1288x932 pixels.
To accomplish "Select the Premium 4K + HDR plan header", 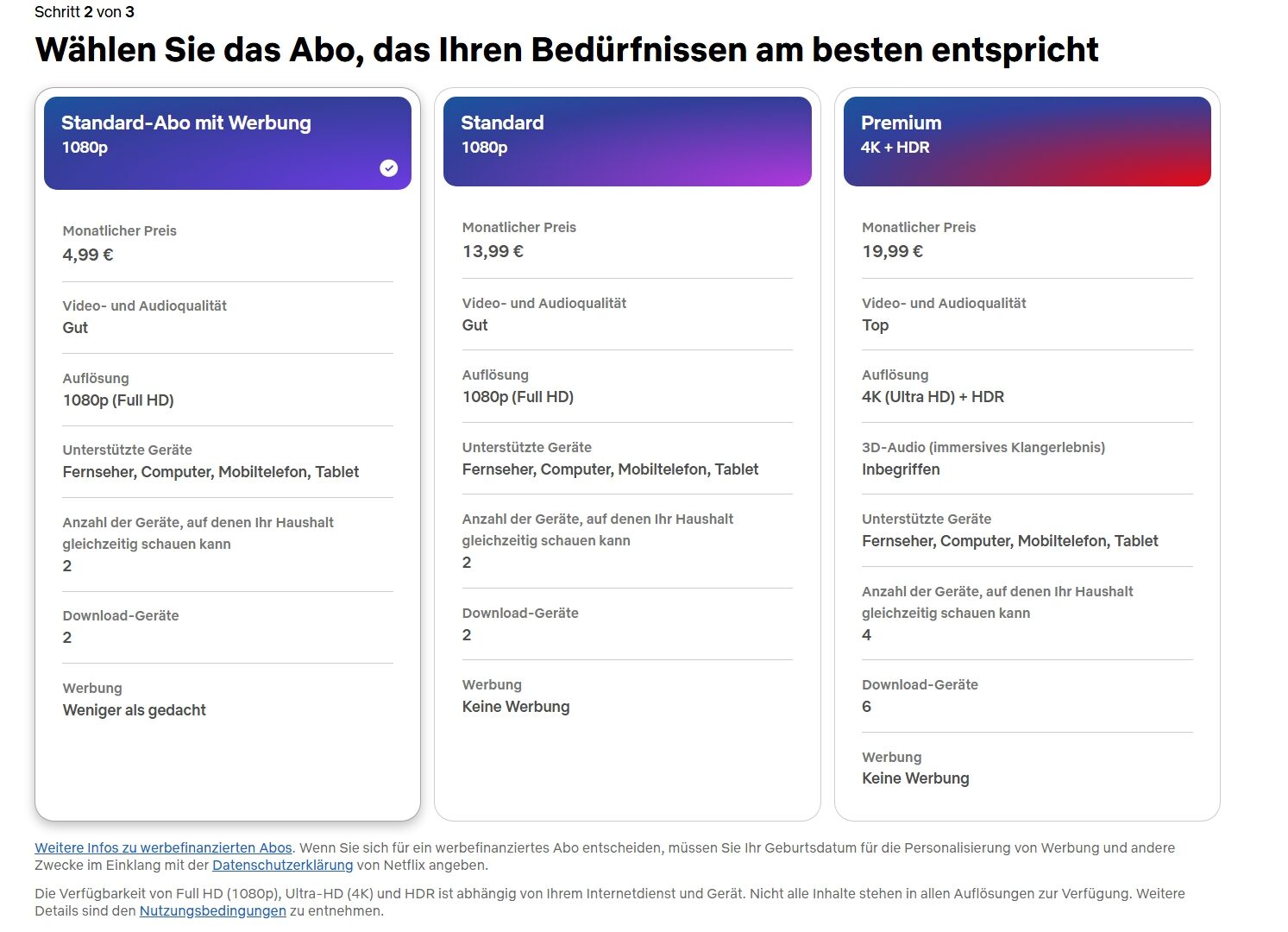I will [x=1027, y=141].
